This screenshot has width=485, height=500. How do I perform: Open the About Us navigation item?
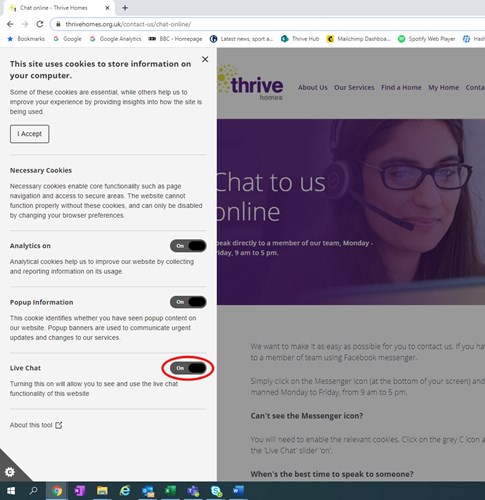[313, 87]
